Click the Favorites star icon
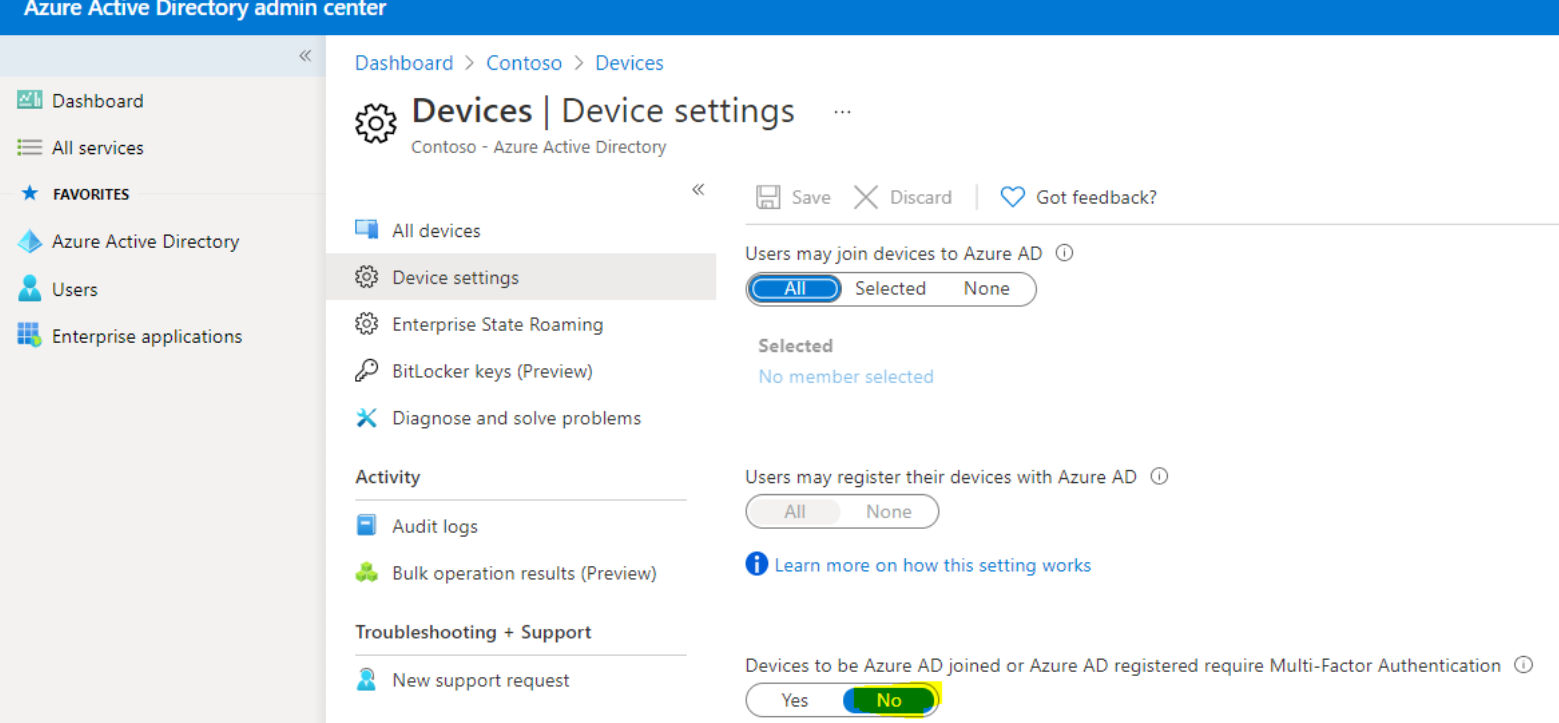 point(30,194)
